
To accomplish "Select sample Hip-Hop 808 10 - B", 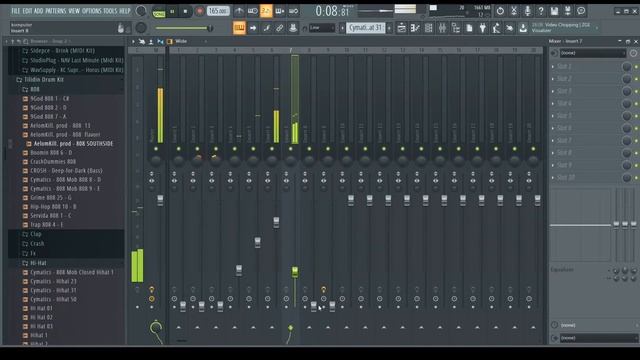I will tap(53, 207).
